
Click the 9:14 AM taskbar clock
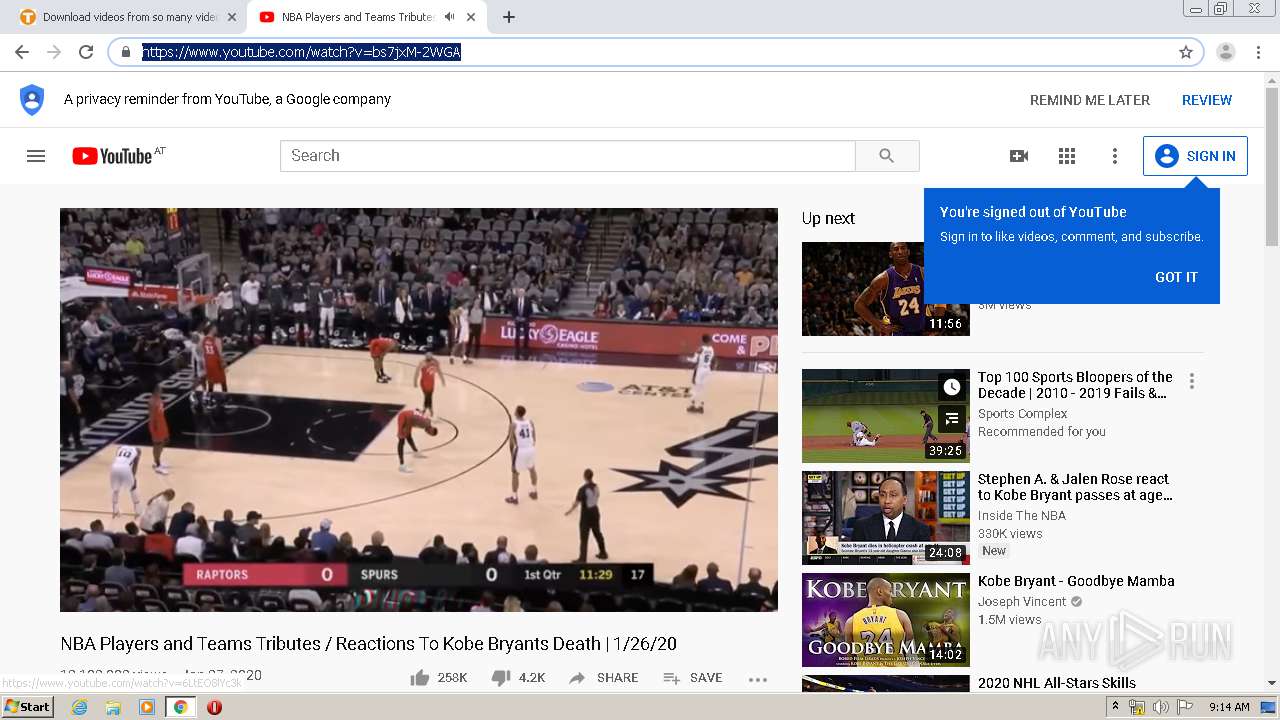pyautogui.click(x=1229, y=707)
